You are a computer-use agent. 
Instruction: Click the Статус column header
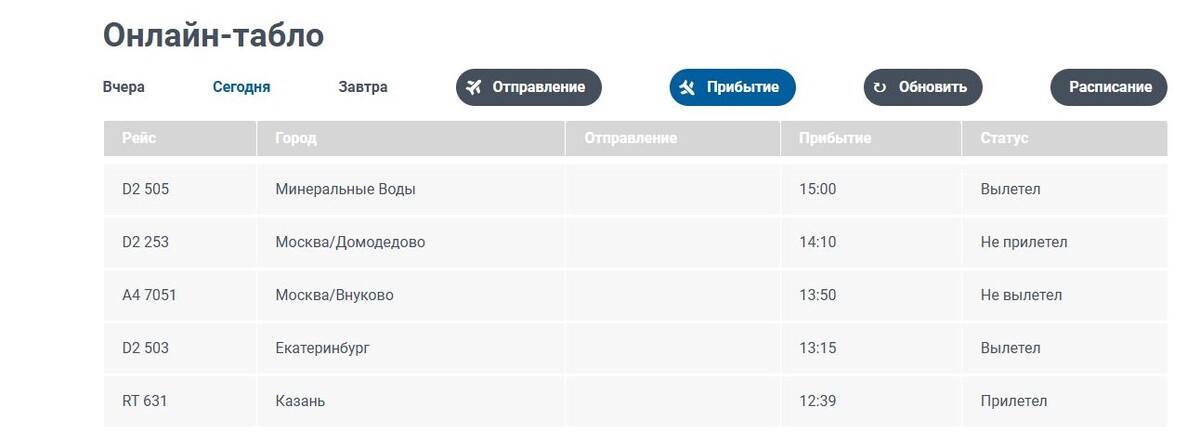[x=1004, y=138]
